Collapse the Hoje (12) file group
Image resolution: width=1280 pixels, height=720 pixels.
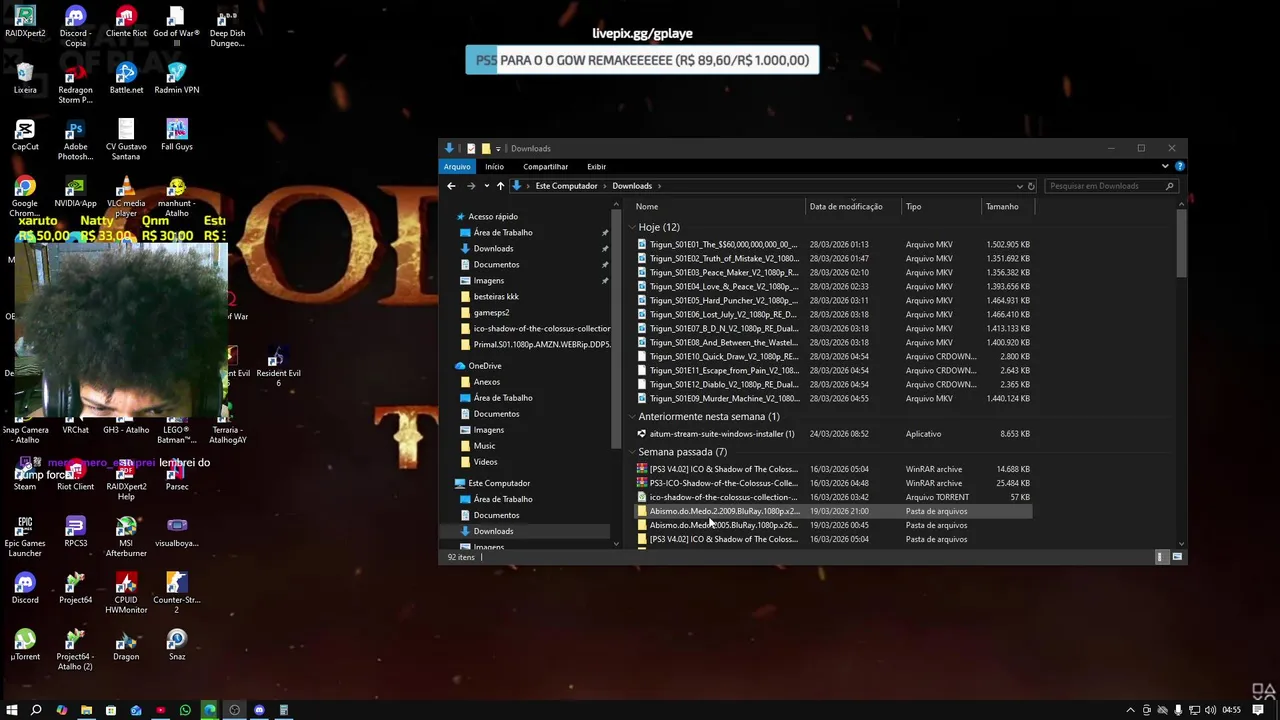[x=632, y=227]
